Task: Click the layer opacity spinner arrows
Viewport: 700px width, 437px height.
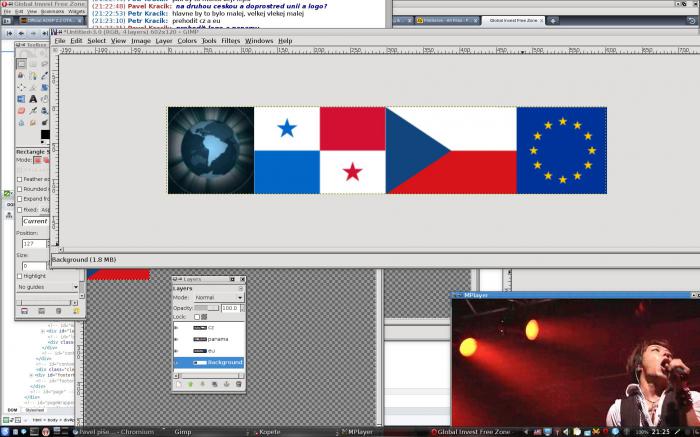Action: (242, 308)
